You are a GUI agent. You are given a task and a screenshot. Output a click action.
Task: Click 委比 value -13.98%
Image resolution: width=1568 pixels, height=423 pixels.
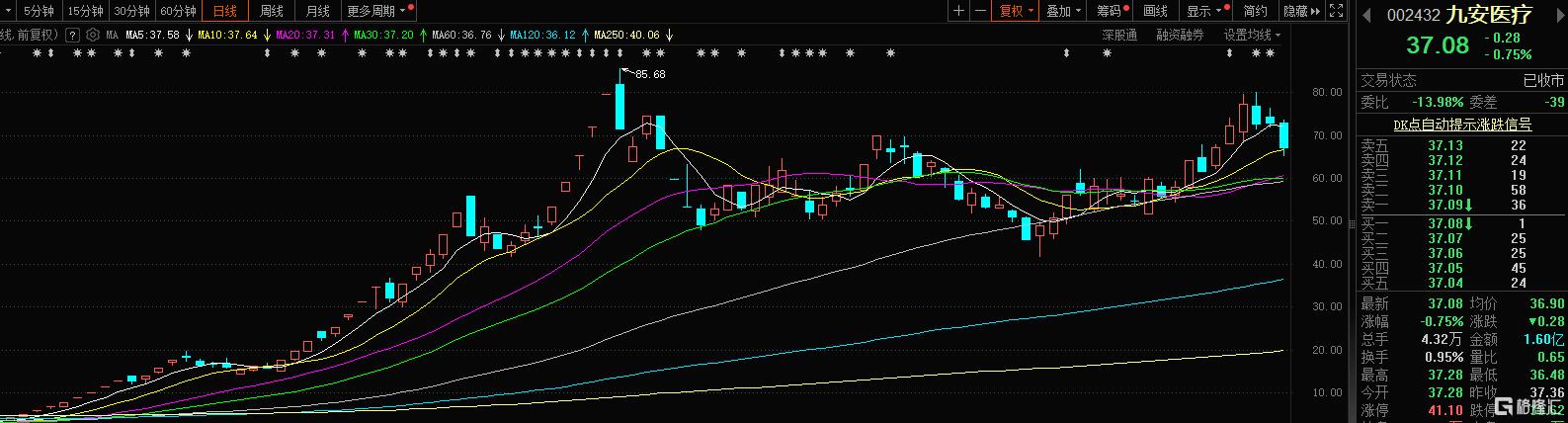(x=1437, y=102)
